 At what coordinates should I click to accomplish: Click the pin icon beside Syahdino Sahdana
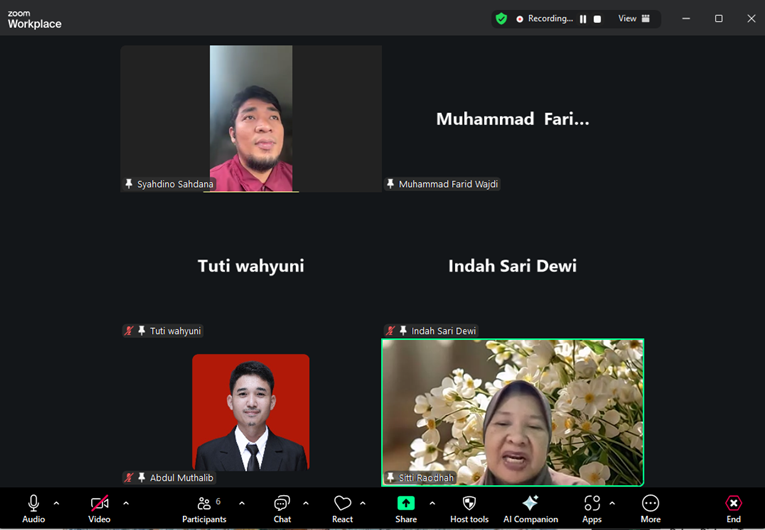[129, 183]
